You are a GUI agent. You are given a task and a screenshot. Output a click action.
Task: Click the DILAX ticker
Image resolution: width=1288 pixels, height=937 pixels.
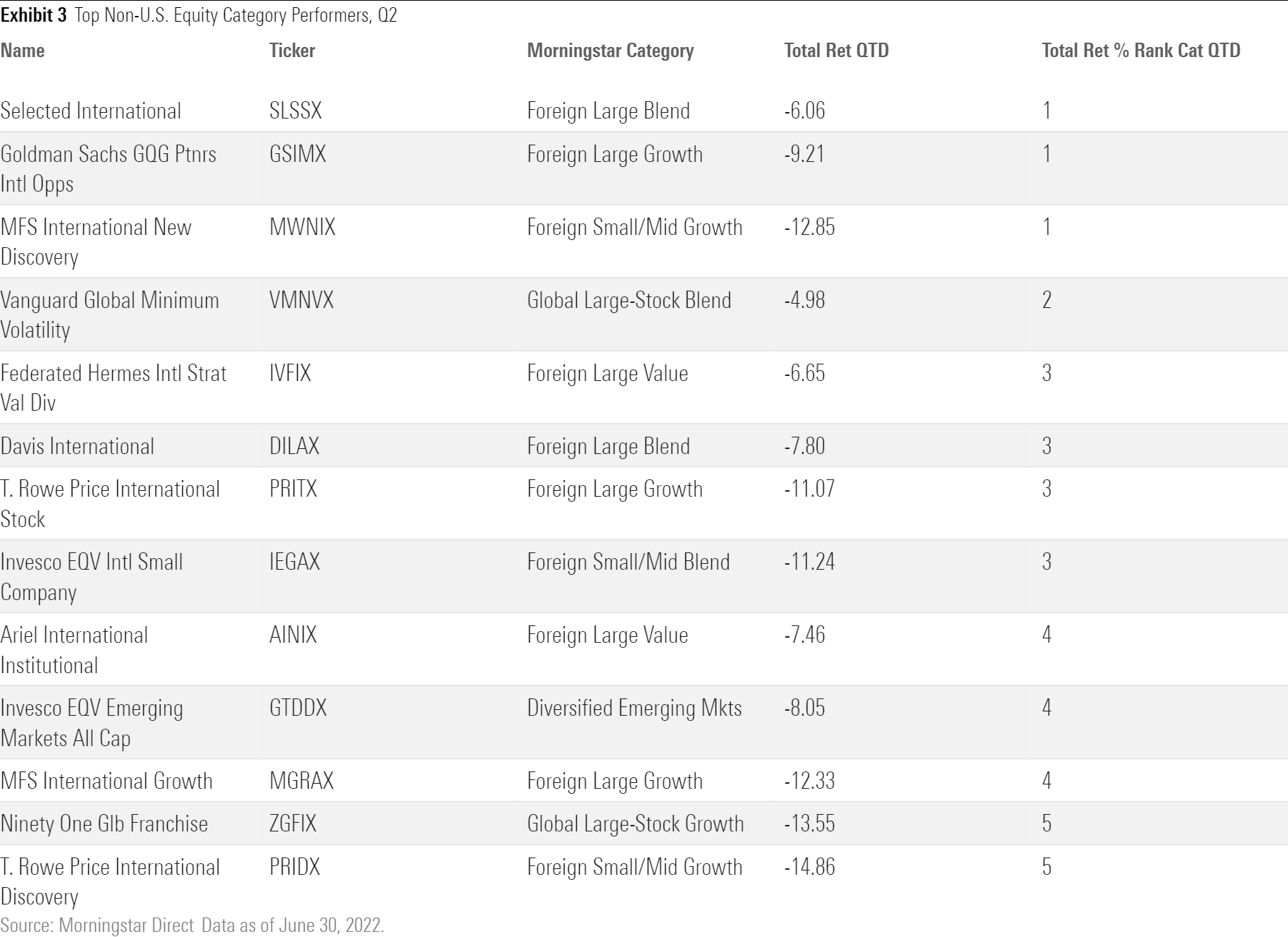[x=294, y=446]
